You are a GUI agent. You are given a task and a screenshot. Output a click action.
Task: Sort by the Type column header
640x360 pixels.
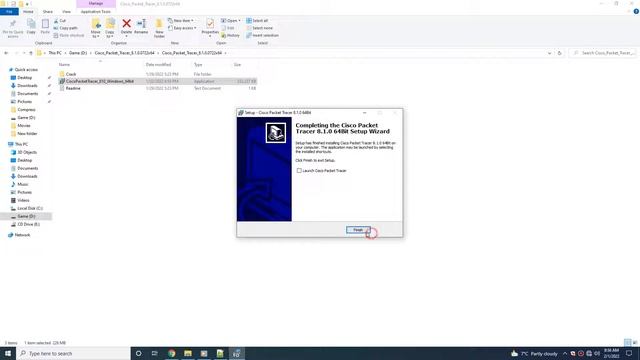click(x=198, y=65)
